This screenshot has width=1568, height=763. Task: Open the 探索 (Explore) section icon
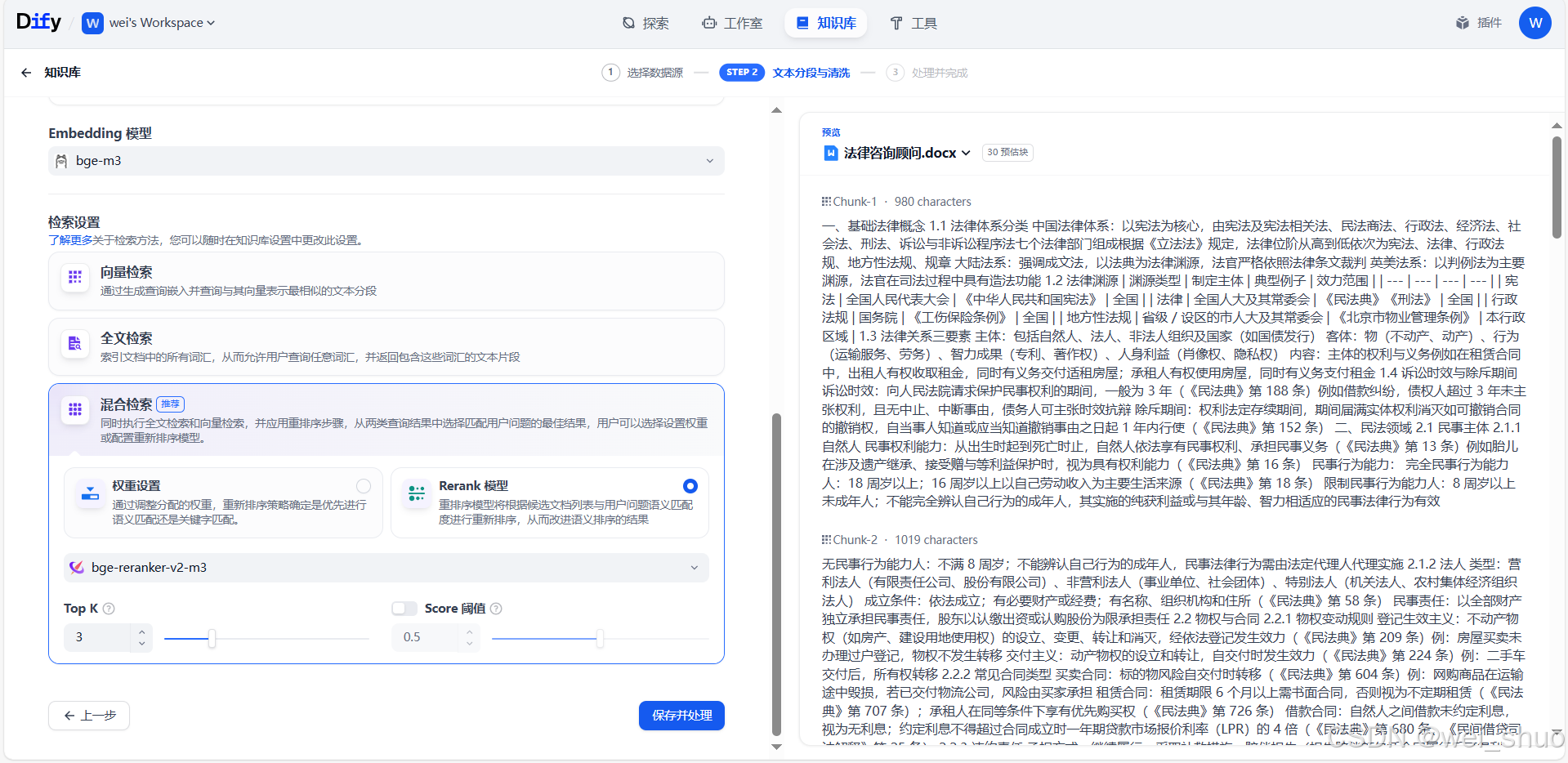pyautogui.click(x=646, y=23)
